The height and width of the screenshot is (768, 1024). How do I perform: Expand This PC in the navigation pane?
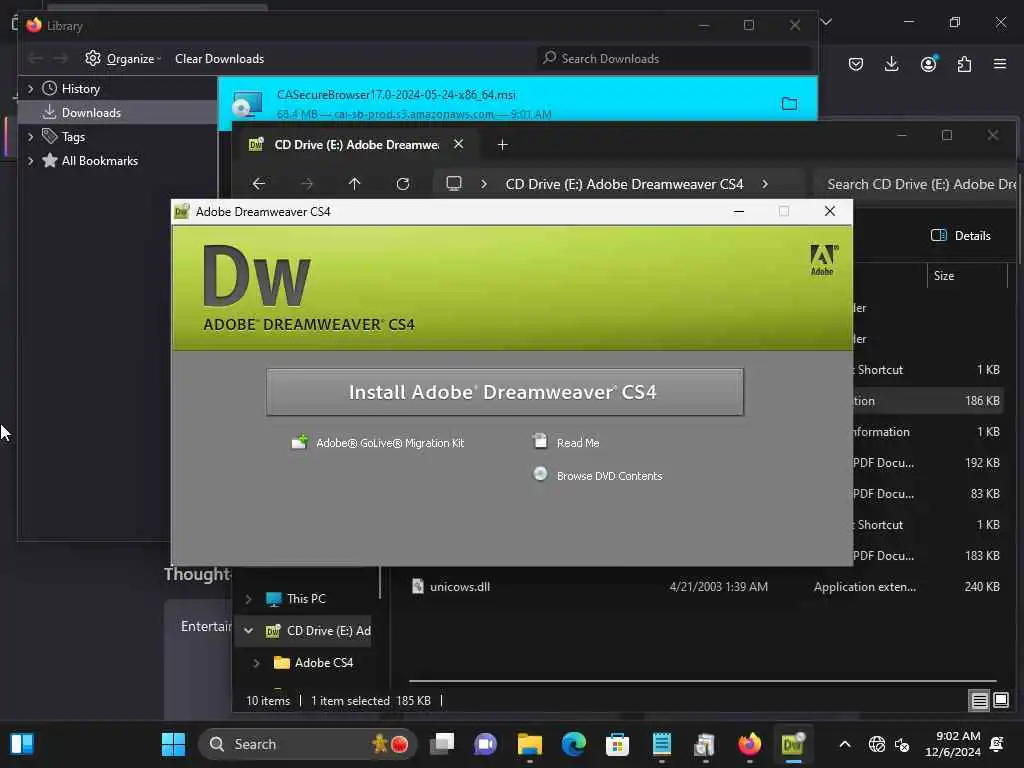point(248,599)
